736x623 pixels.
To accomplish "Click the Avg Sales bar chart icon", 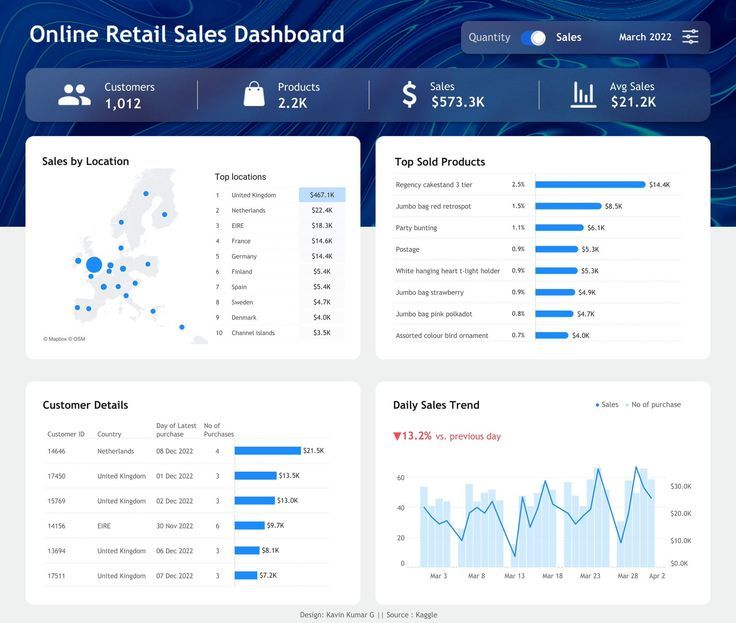I will tap(583, 95).
